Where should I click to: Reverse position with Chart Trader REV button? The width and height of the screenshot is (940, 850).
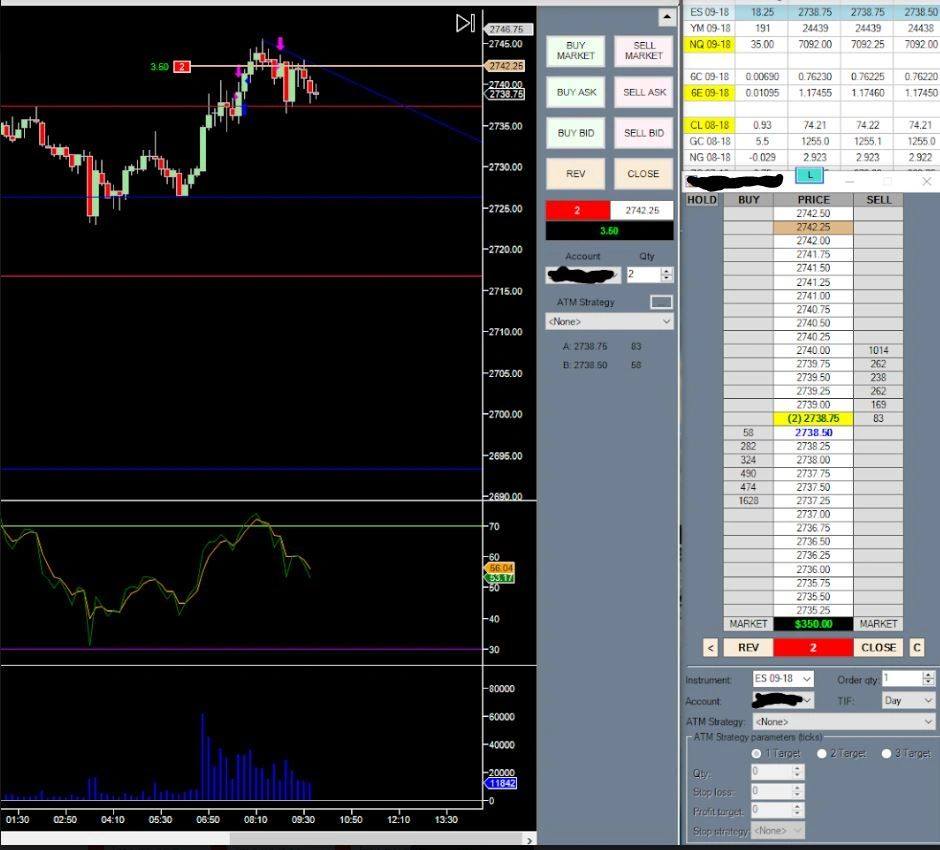(576, 174)
